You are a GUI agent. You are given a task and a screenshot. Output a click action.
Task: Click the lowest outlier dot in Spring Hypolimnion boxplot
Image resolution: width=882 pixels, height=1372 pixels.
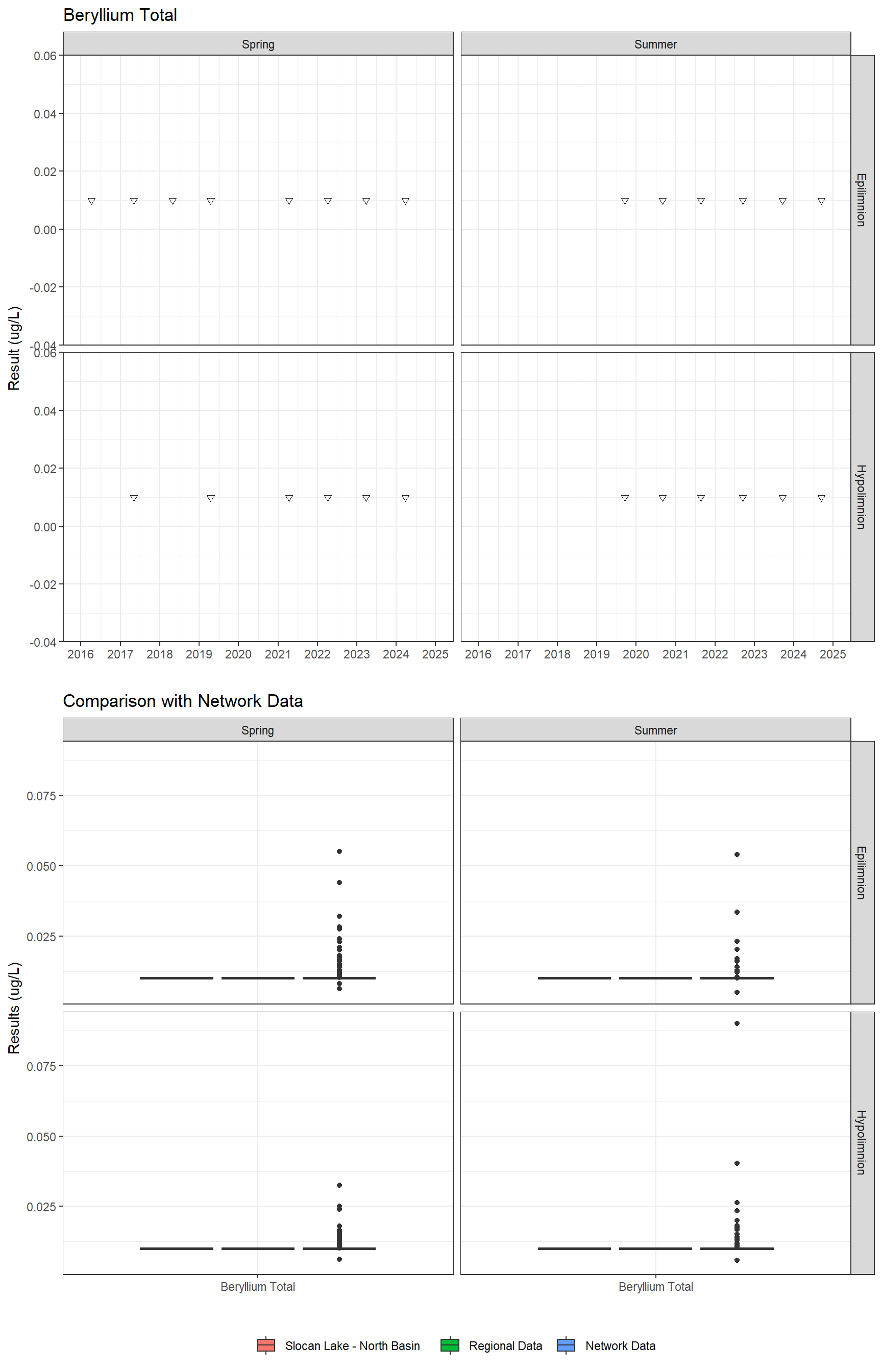click(x=339, y=1259)
